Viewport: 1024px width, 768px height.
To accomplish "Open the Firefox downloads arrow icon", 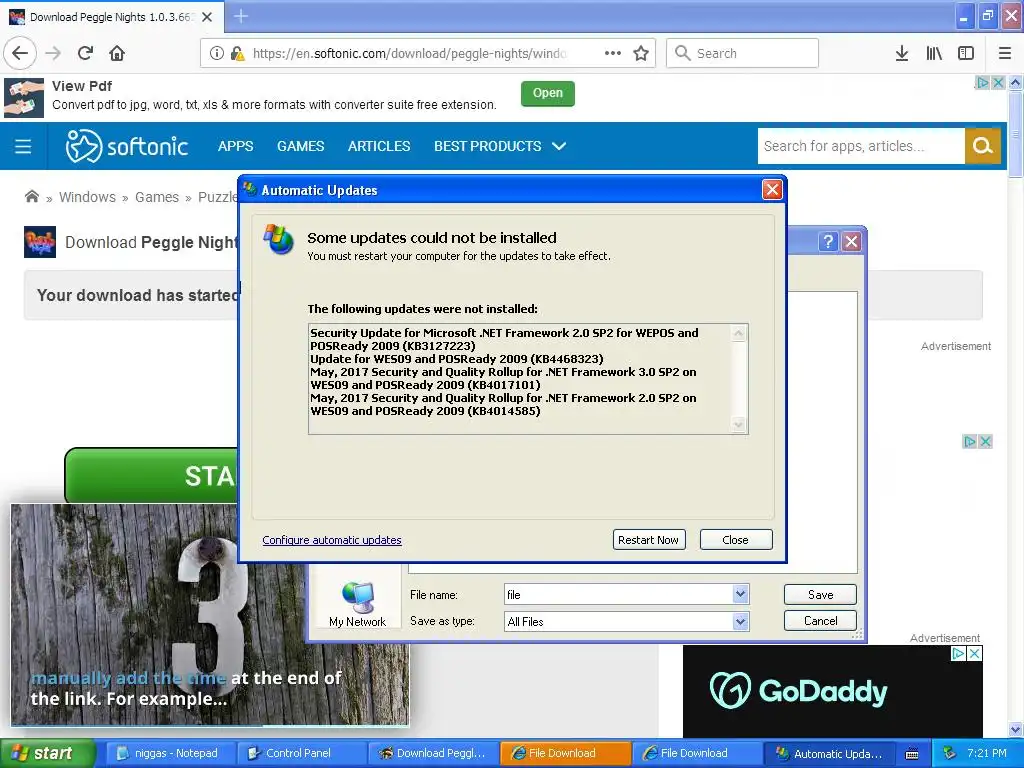I will pos(902,54).
